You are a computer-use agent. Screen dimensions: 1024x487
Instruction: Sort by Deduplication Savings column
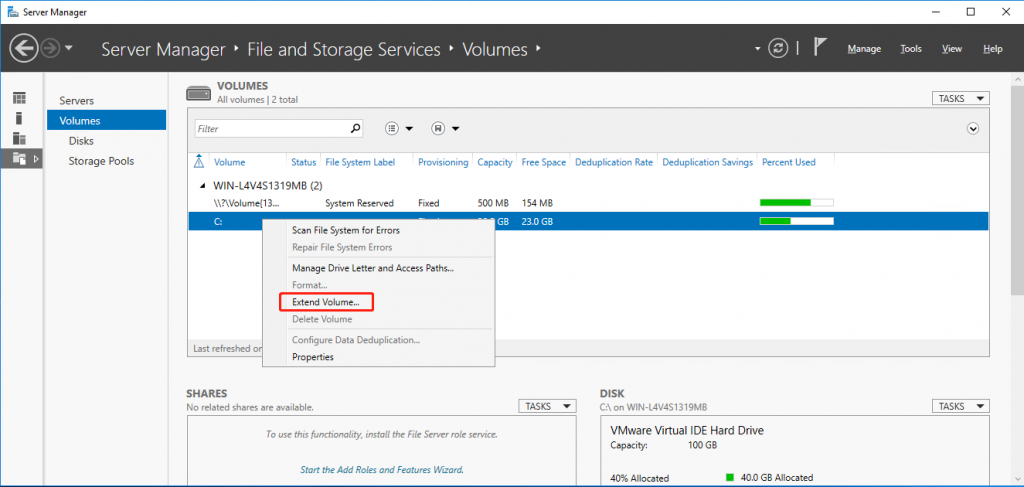coord(708,163)
